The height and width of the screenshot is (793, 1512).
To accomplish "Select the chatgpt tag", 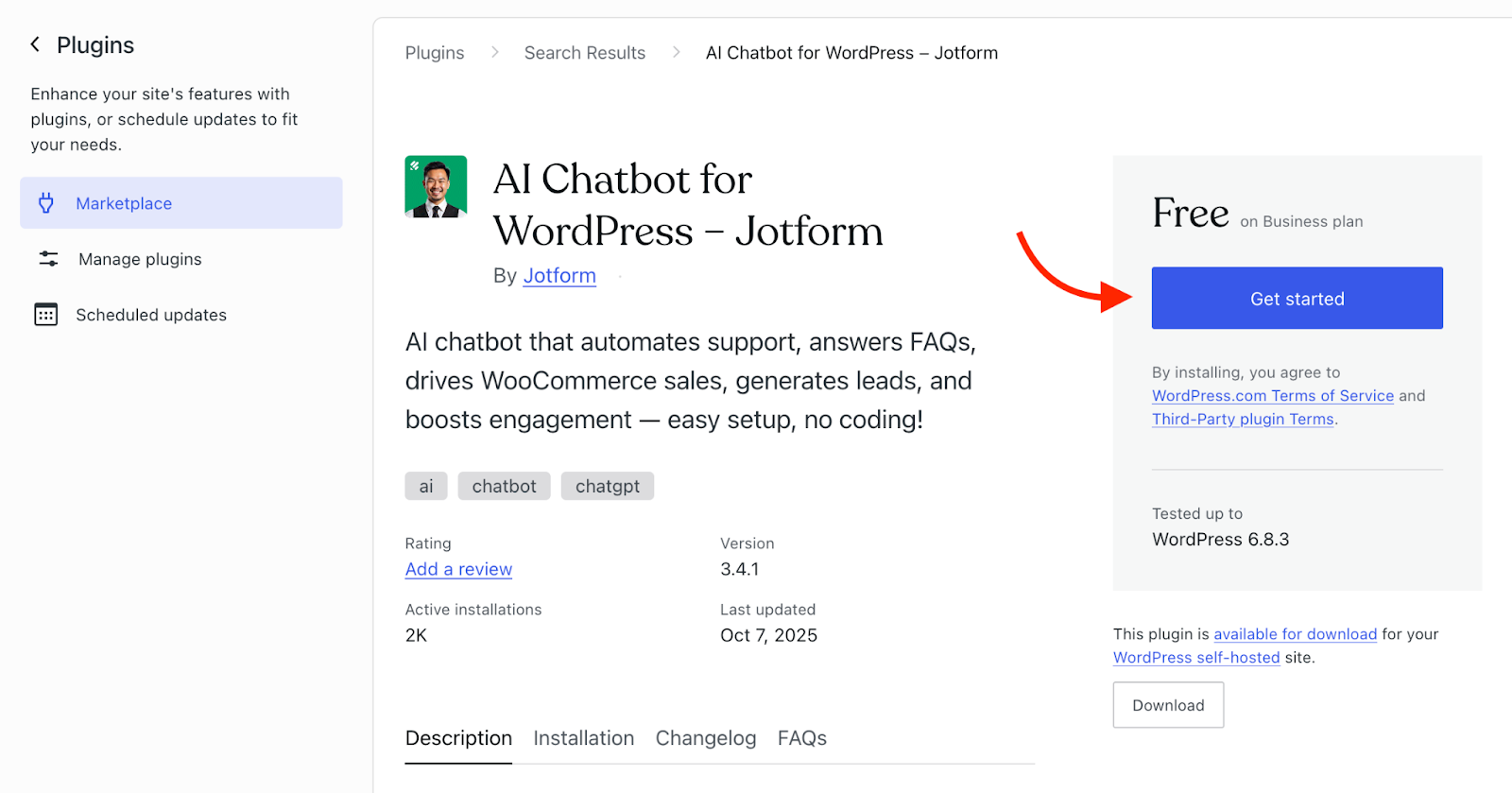I will click(x=608, y=486).
